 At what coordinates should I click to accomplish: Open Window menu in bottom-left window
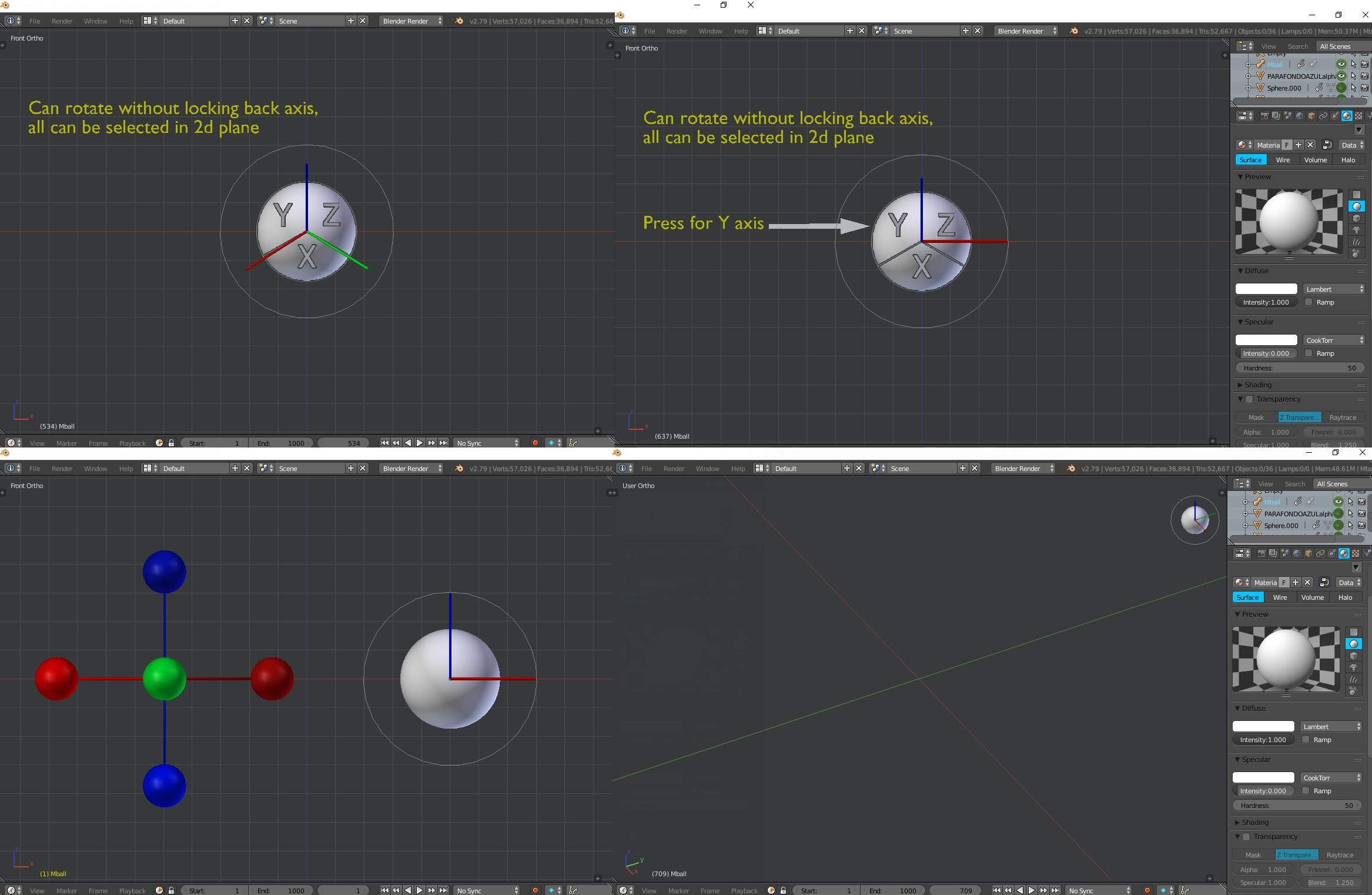(x=95, y=468)
